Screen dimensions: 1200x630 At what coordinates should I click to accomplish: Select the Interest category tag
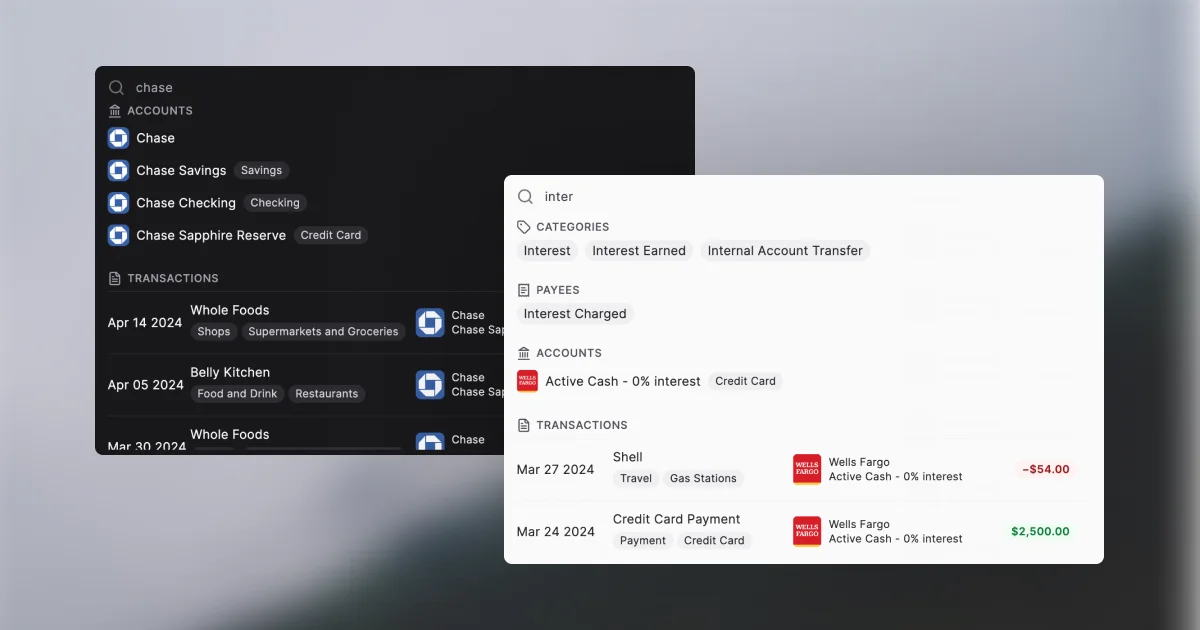547,251
